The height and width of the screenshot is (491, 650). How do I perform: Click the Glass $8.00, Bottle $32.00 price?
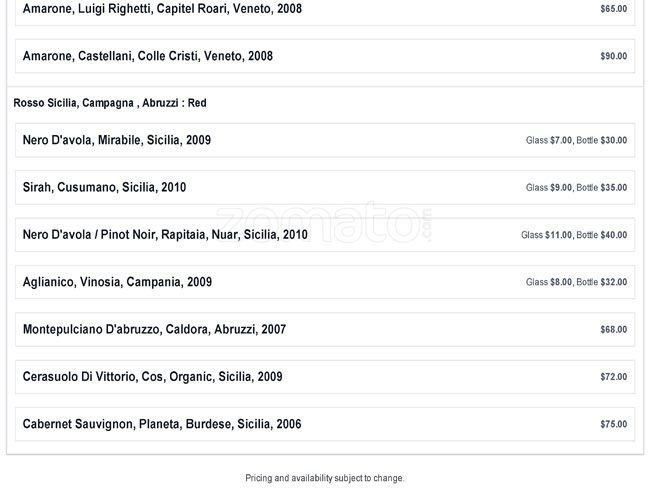[576, 283]
